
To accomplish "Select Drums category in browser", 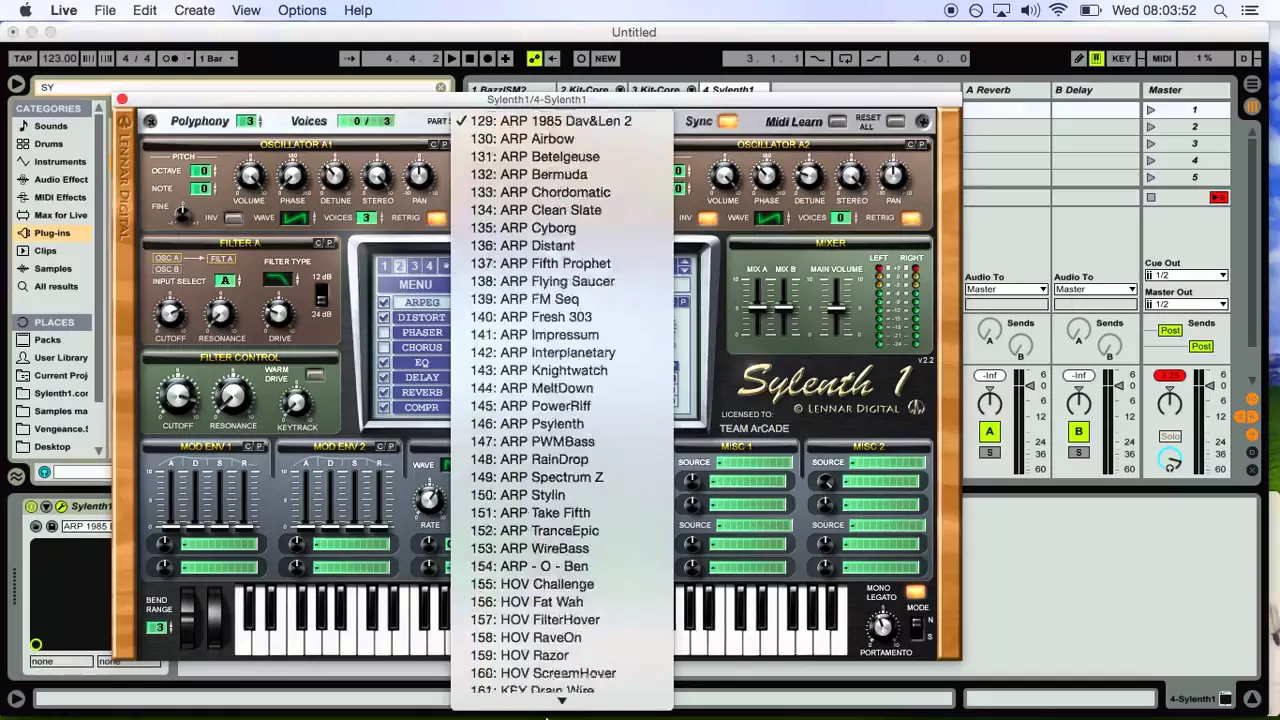I will pos(49,144).
